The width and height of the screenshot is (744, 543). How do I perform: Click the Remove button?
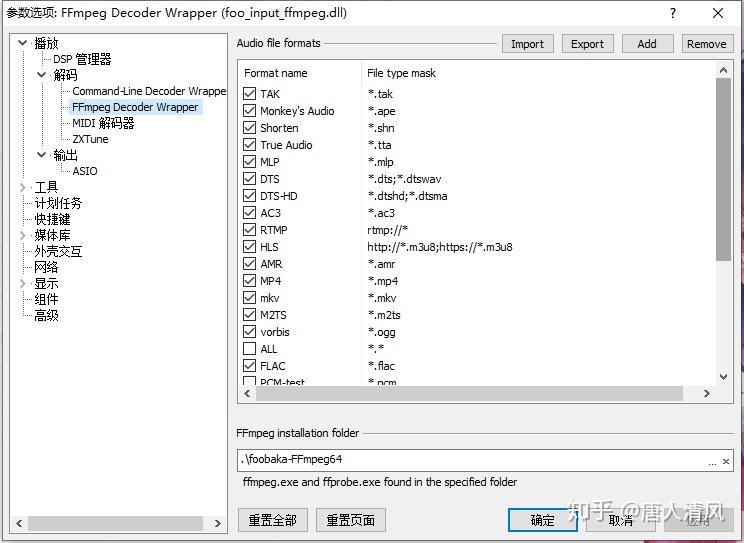[707, 44]
